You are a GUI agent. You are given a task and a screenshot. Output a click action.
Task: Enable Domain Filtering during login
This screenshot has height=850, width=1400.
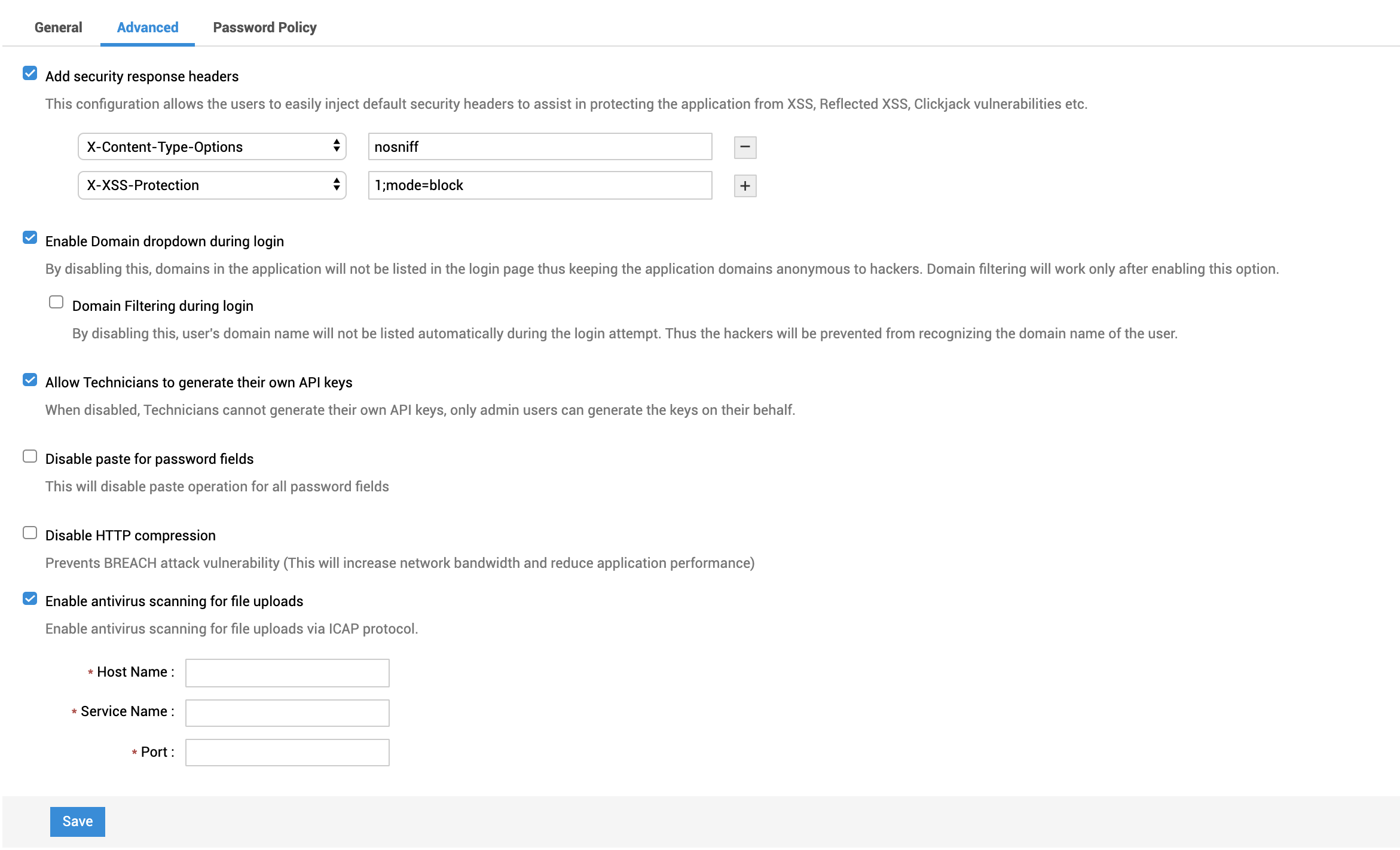pyautogui.click(x=56, y=302)
